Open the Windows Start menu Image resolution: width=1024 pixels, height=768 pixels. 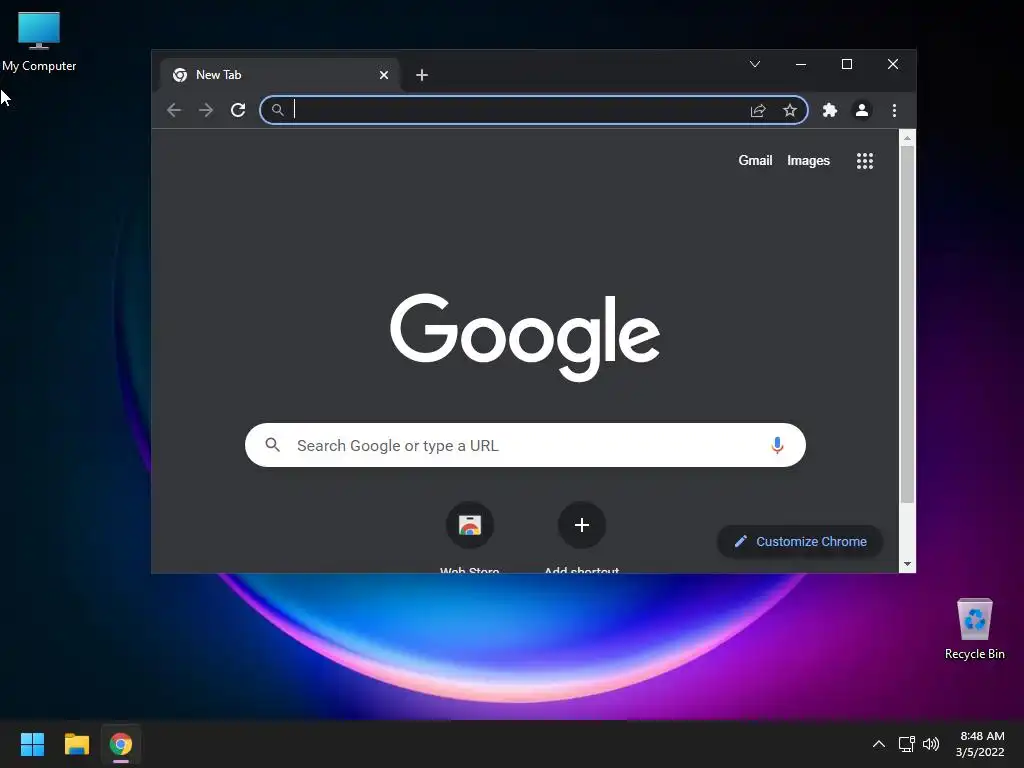pyautogui.click(x=32, y=744)
